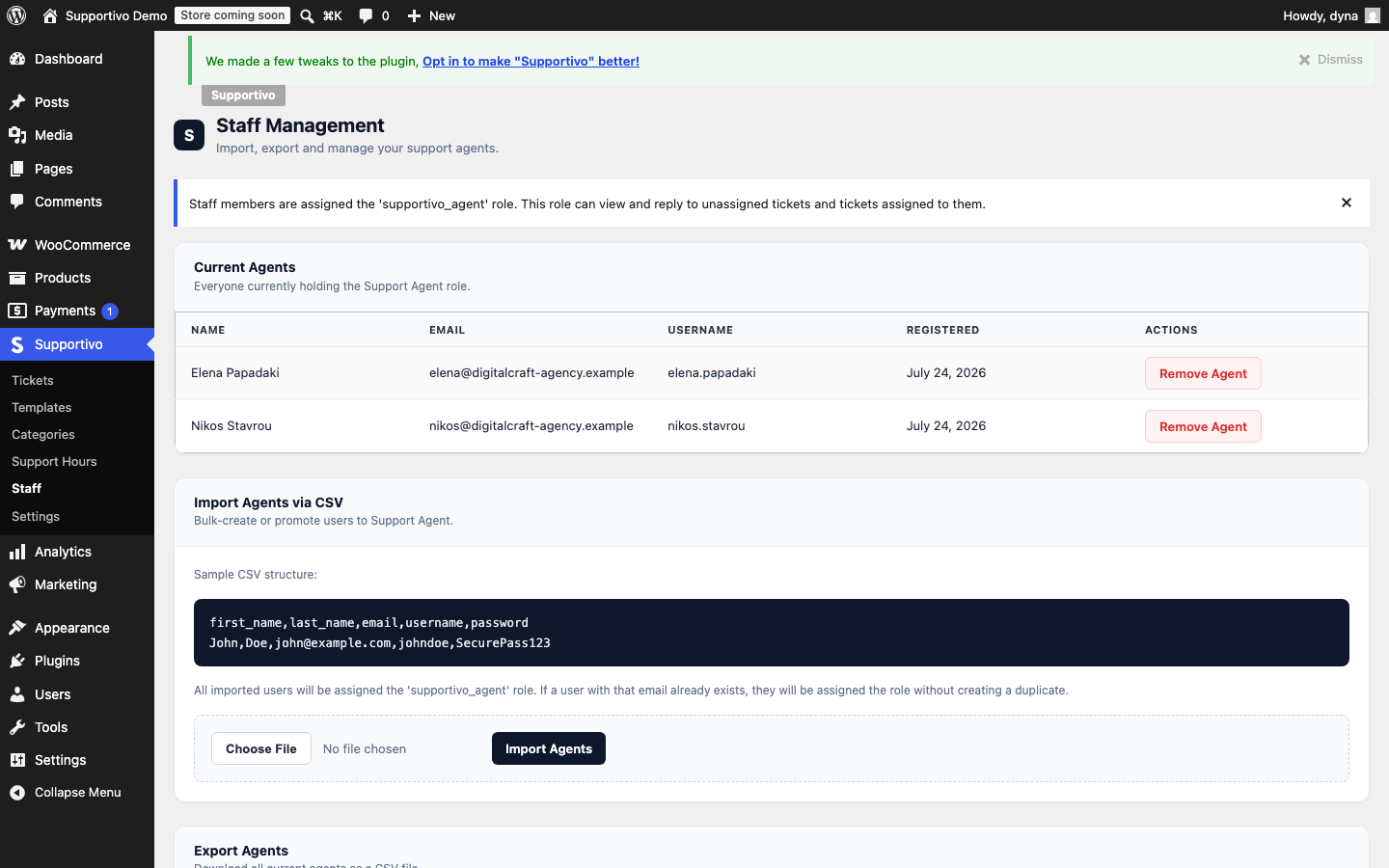Open the WooCommerce menu label
This screenshot has width=1389, height=868.
coord(83,245)
